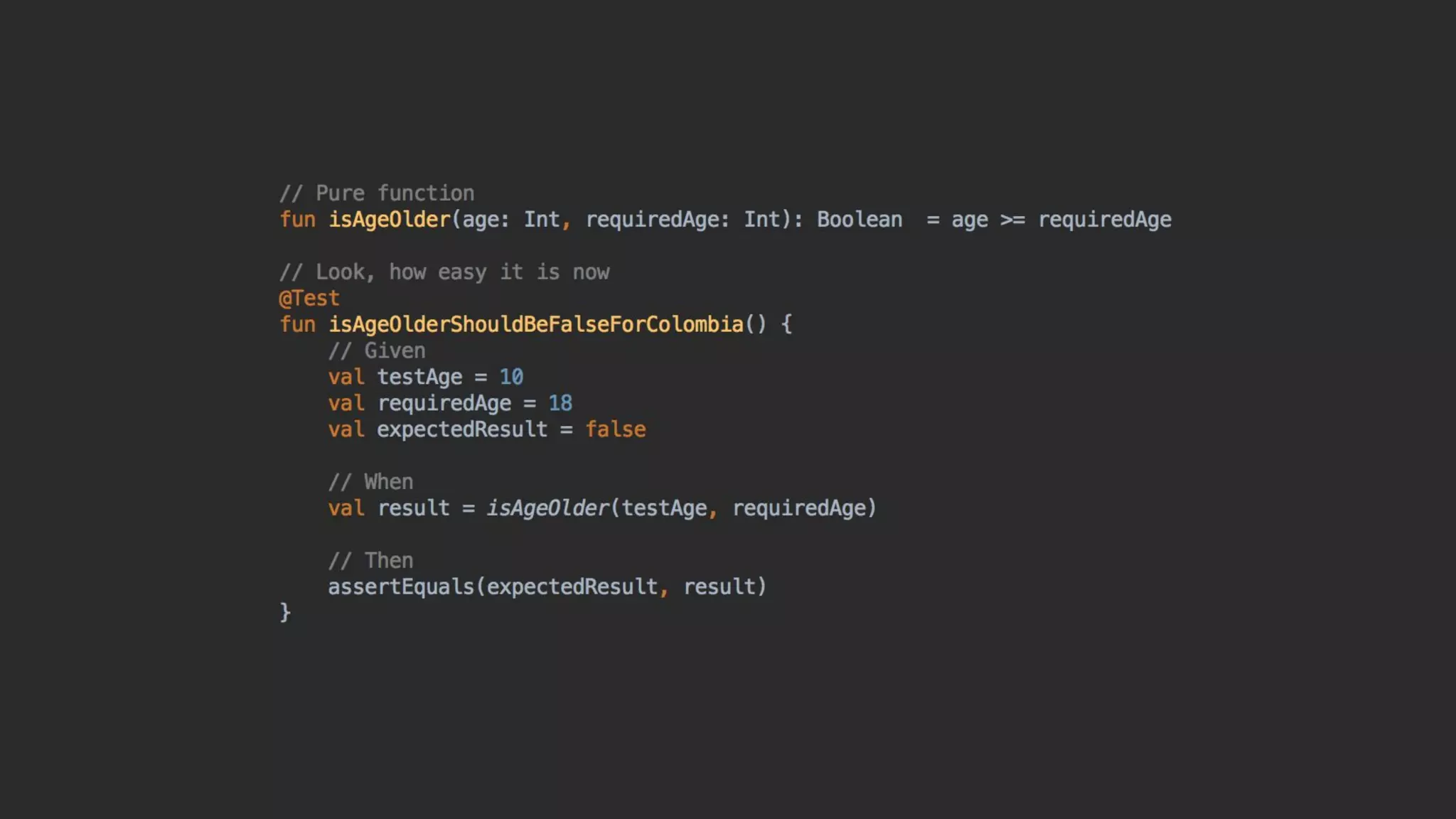Click the '// Pure function' comment
The image size is (1456, 819).
pyautogui.click(x=377, y=193)
